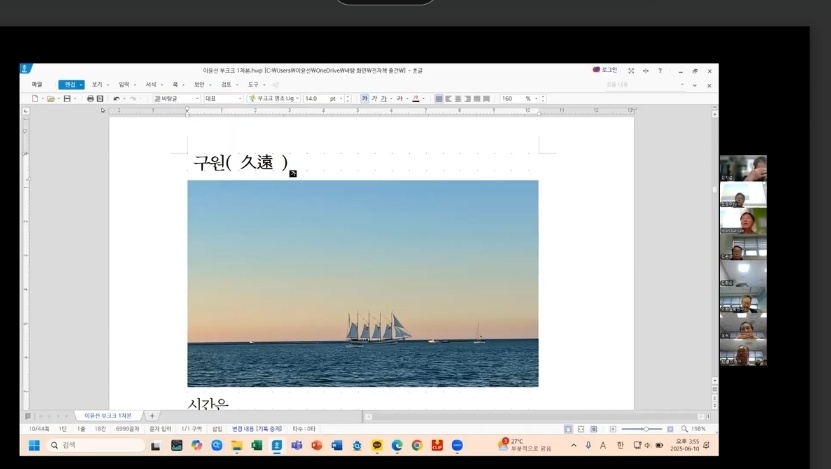
Task: Click the zoom slider in status bar
Action: [x=647, y=429]
